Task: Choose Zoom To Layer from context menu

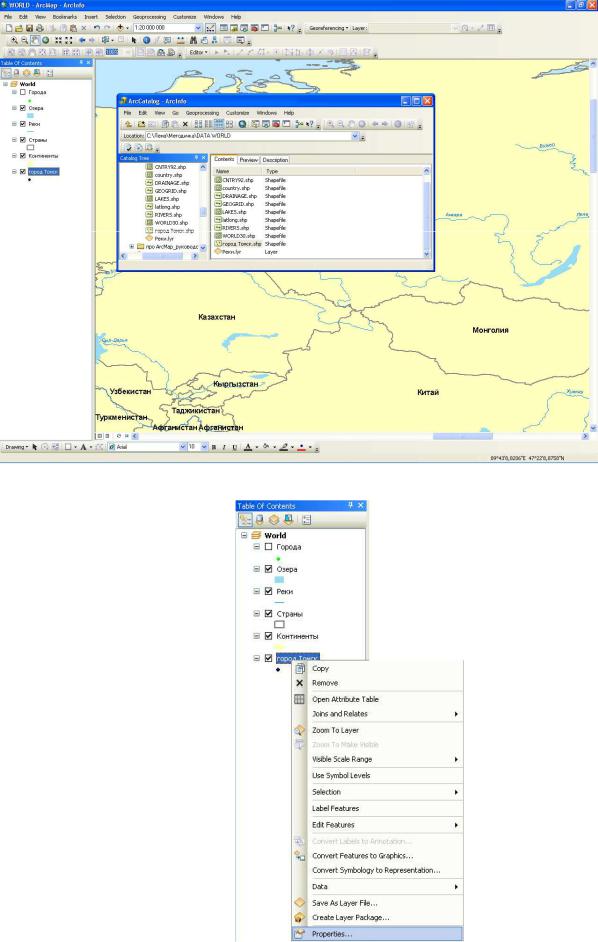Action: pyautogui.click(x=335, y=730)
